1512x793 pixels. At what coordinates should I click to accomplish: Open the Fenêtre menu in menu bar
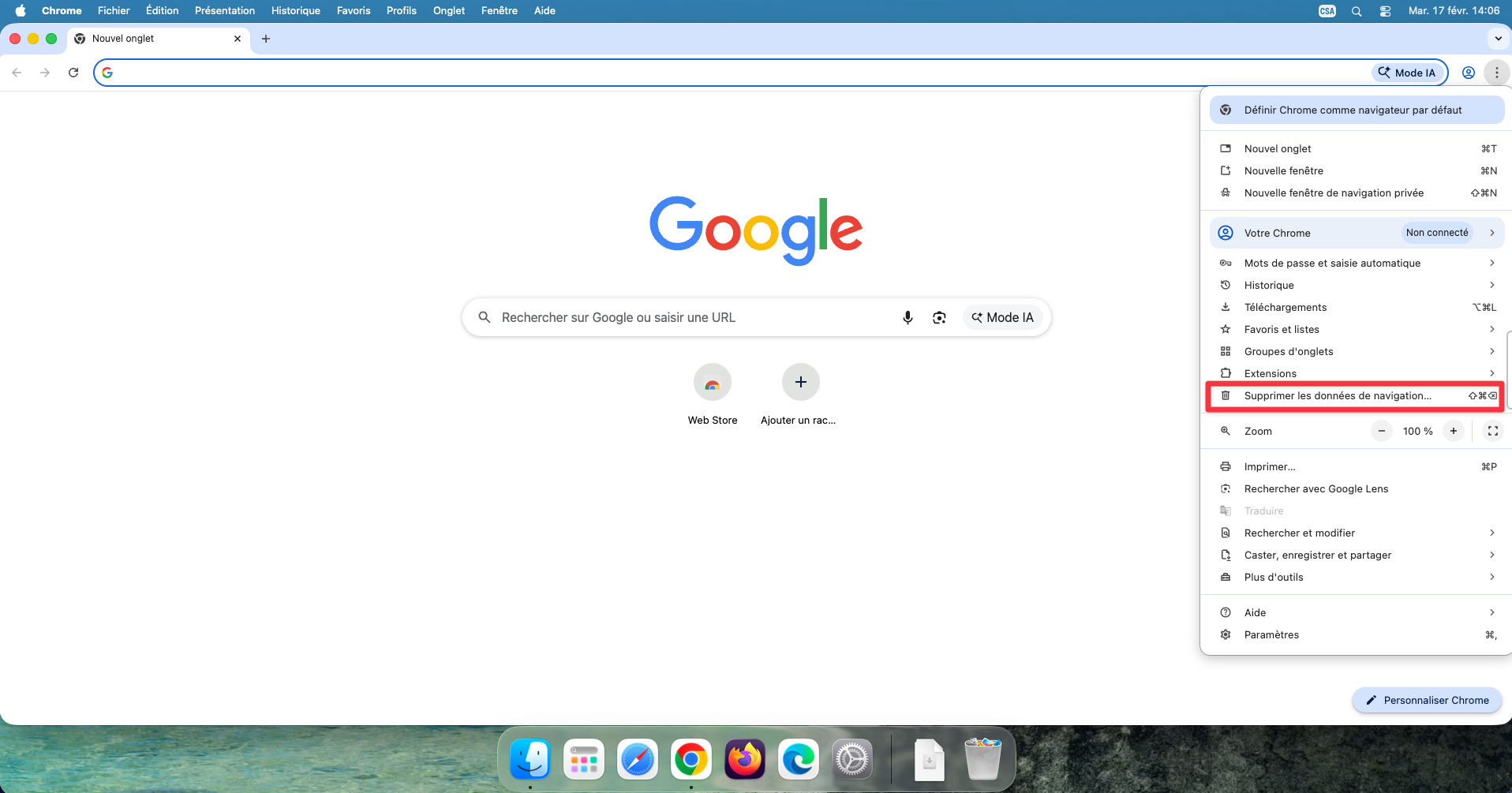[x=500, y=10]
